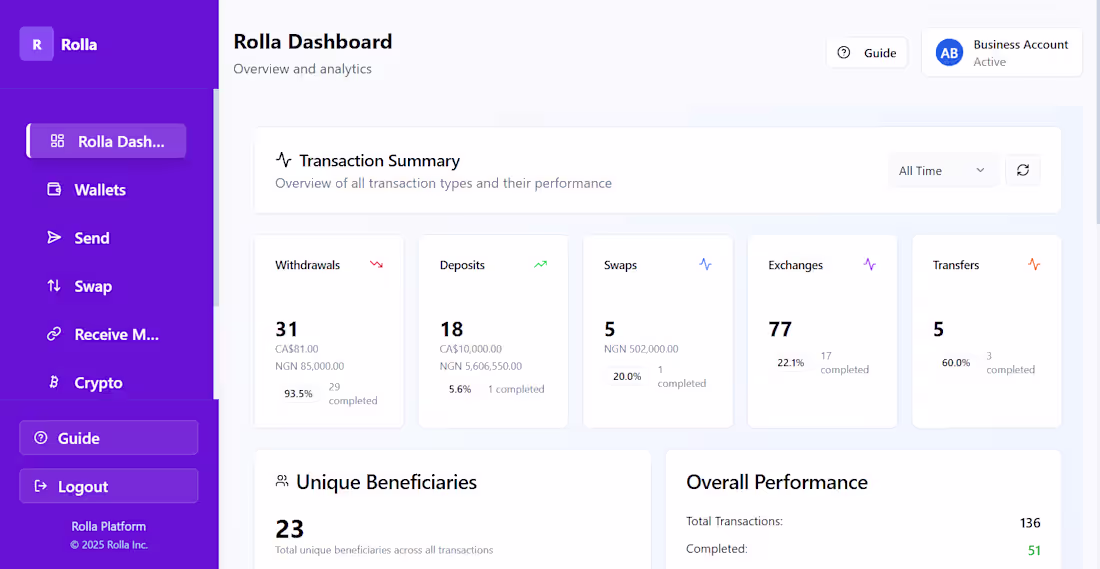Click the Exchanges 22.1% badge

click(x=791, y=363)
